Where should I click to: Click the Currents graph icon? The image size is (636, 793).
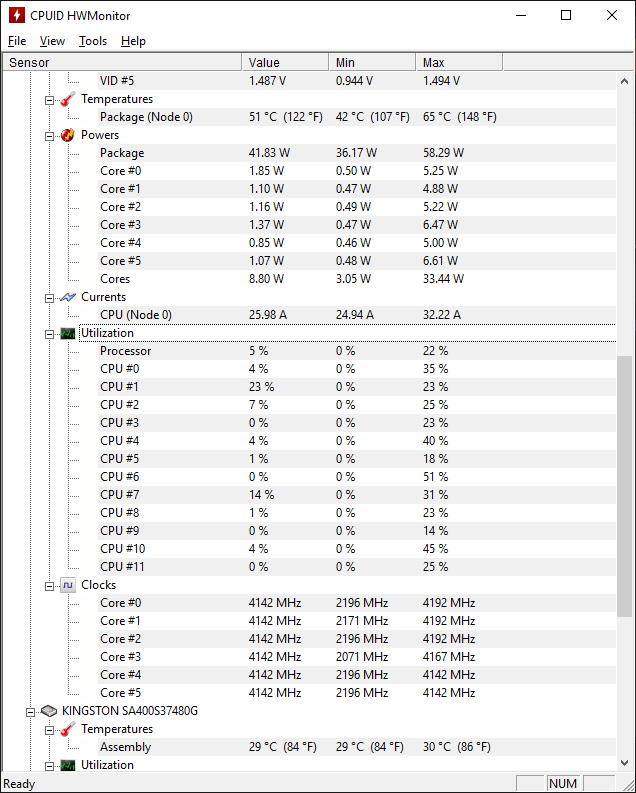point(68,297)
